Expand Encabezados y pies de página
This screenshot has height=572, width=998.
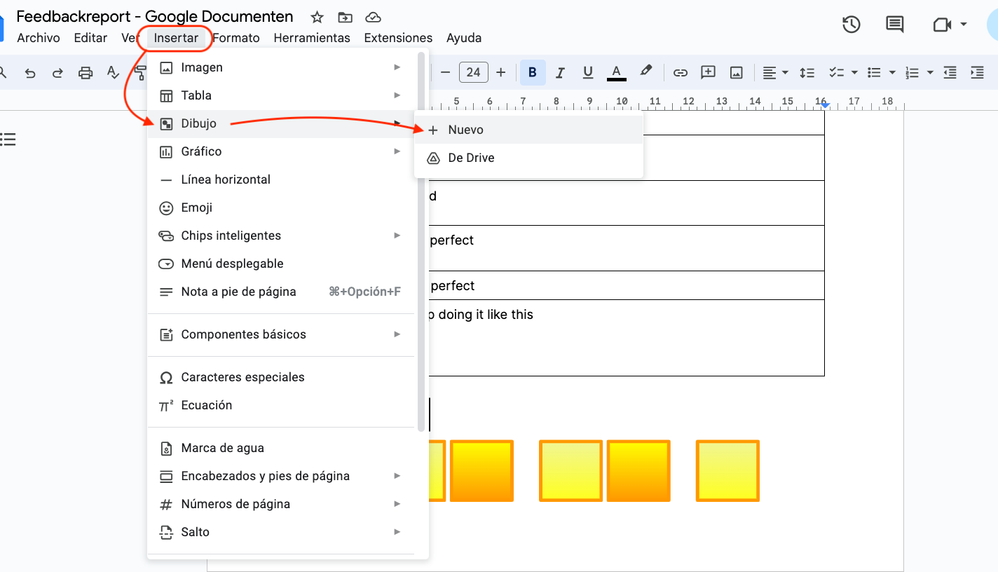281,476
